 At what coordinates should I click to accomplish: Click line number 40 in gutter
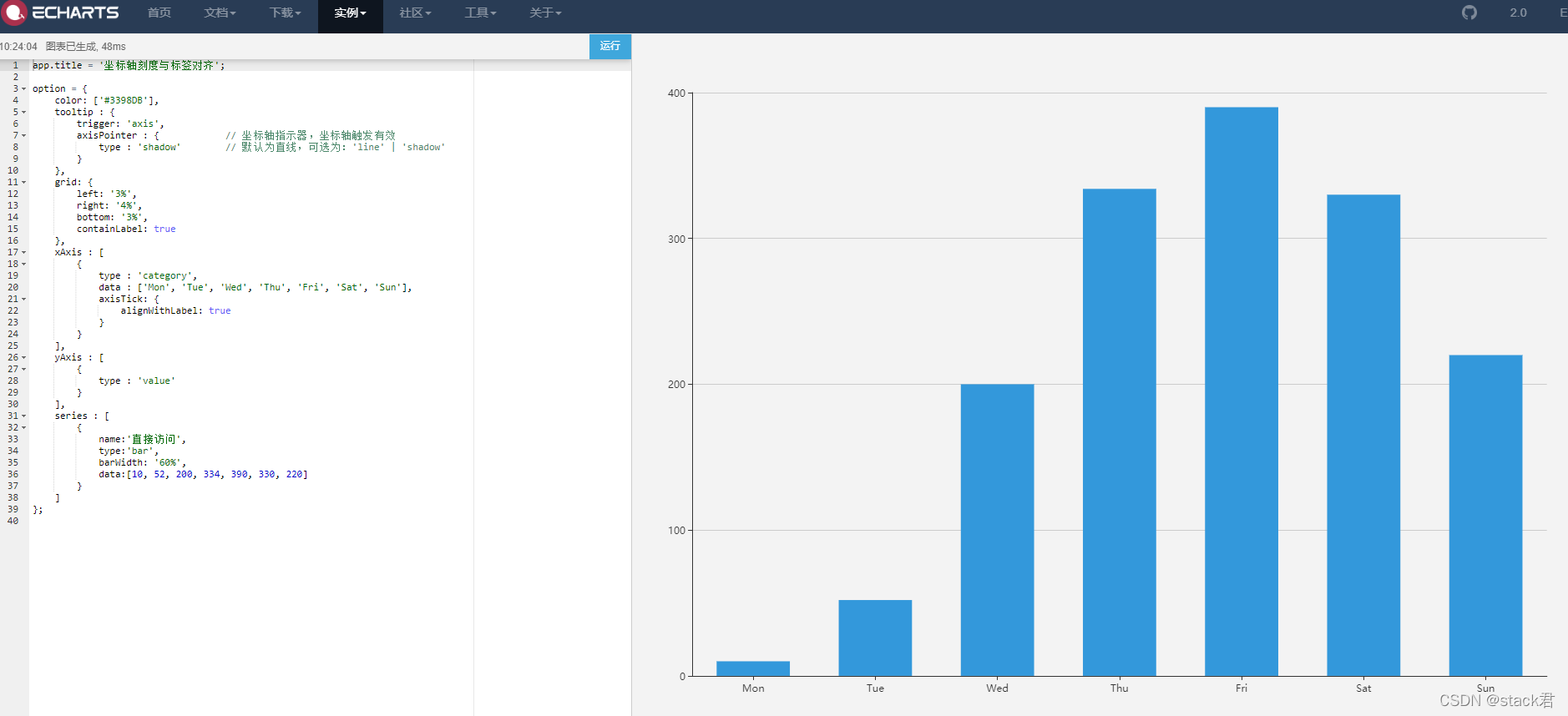point(13,521)
